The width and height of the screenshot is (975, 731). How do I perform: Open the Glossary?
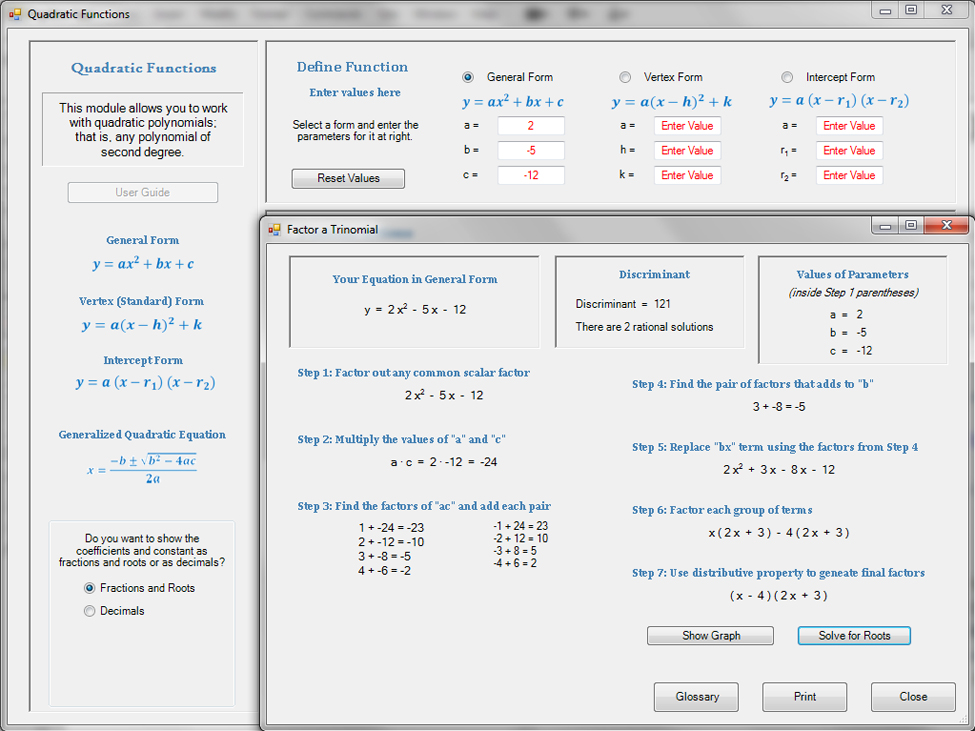click(697, 697)
